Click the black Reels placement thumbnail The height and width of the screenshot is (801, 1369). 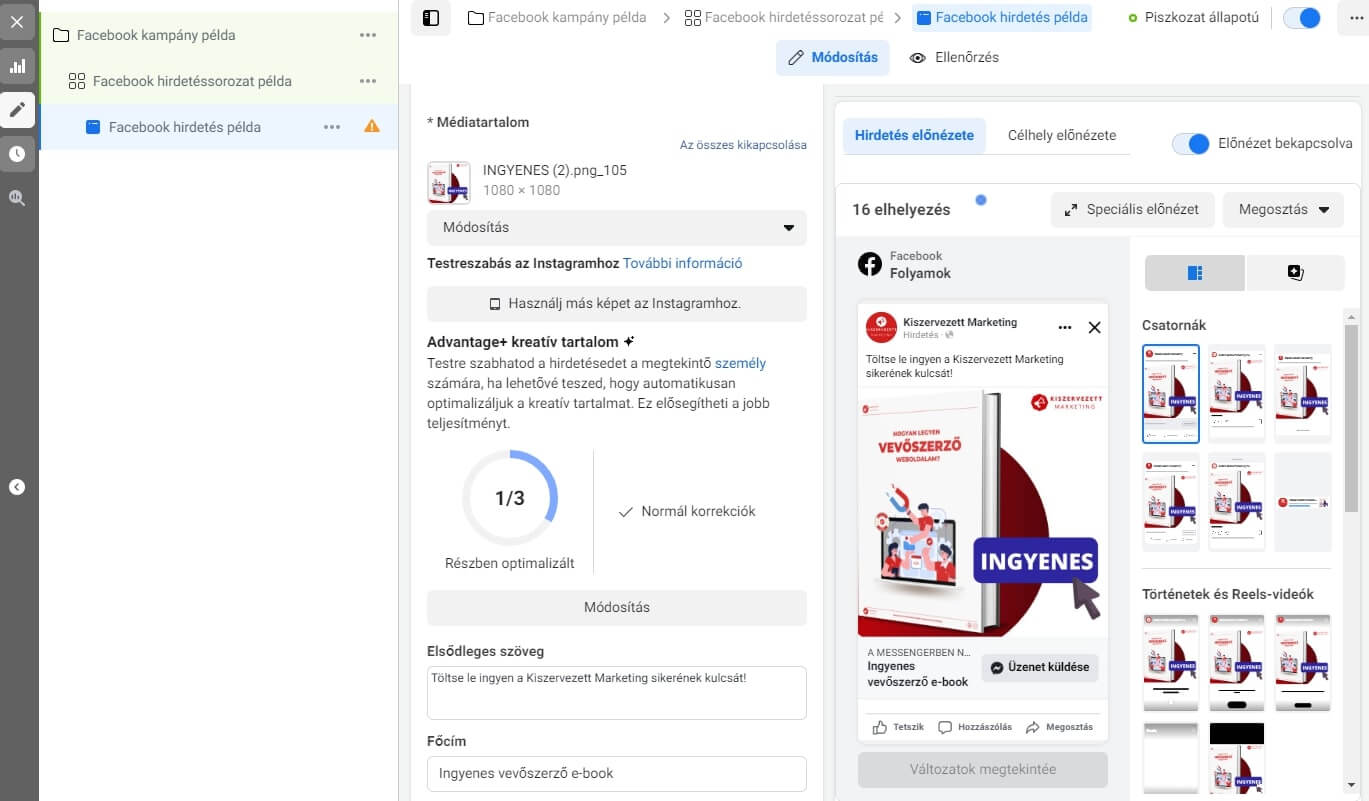(x=1237, y=760)
